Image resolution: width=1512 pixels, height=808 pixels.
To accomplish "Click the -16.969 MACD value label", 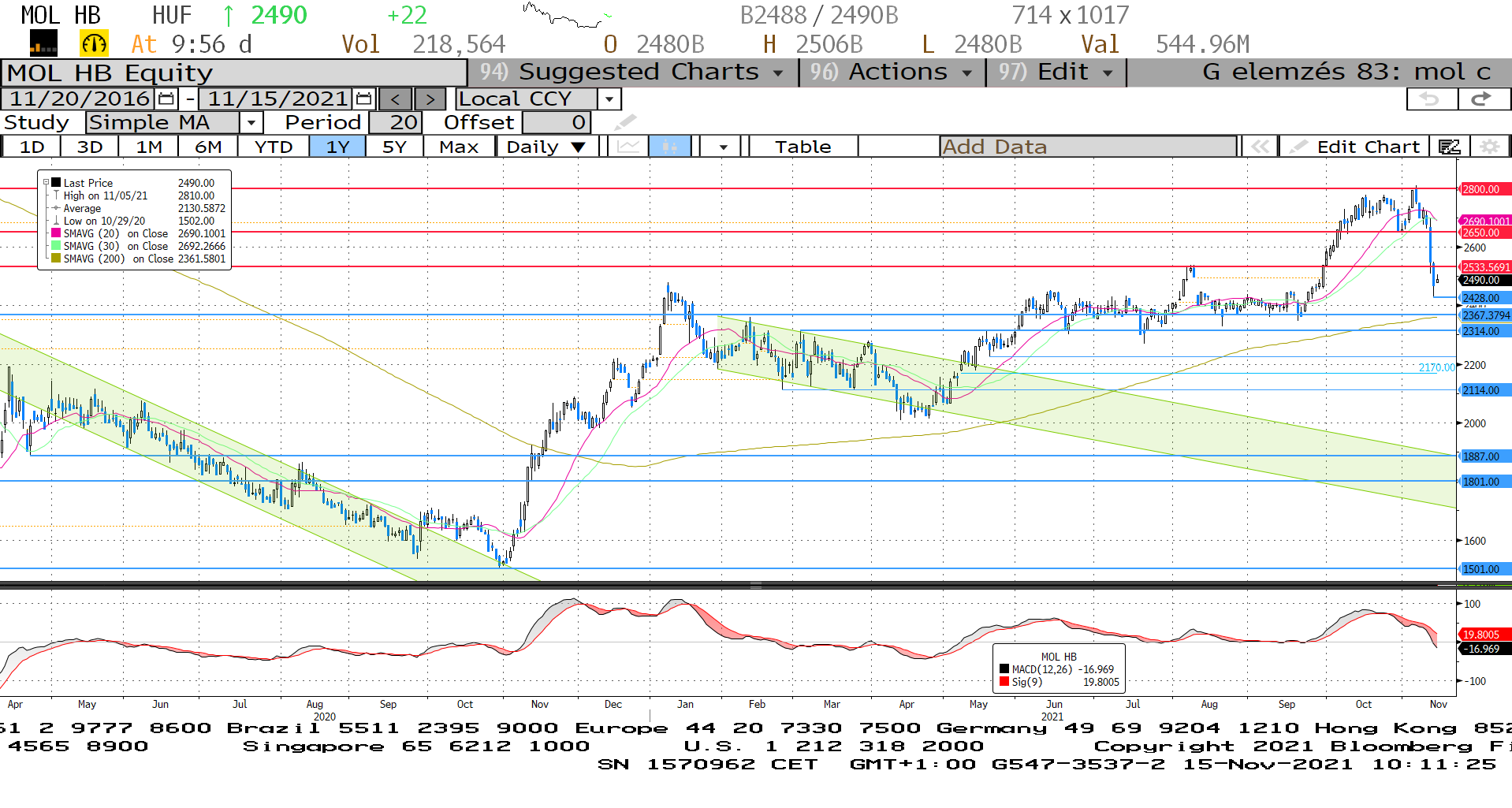I will click(x=1485, y=649).
